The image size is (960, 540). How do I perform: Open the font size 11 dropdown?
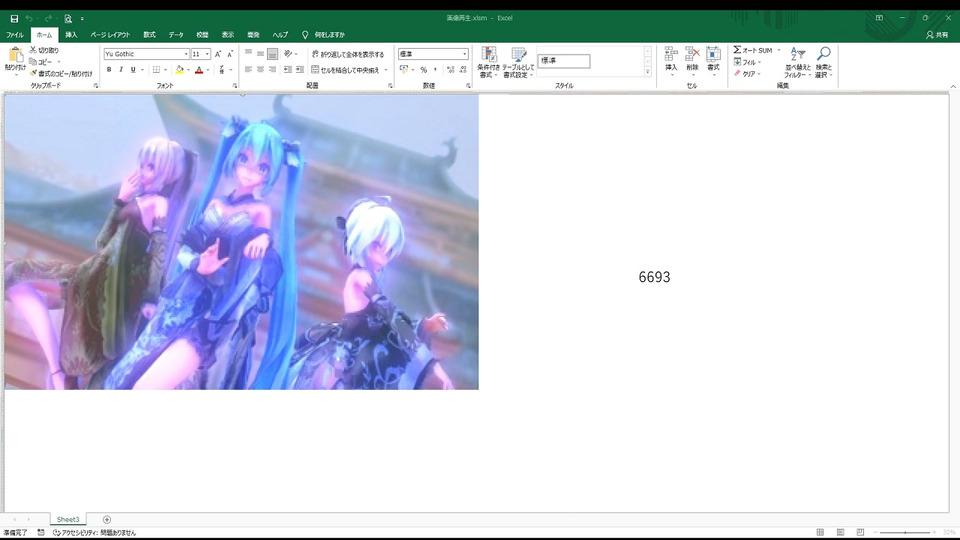click(x=208, y=54)
